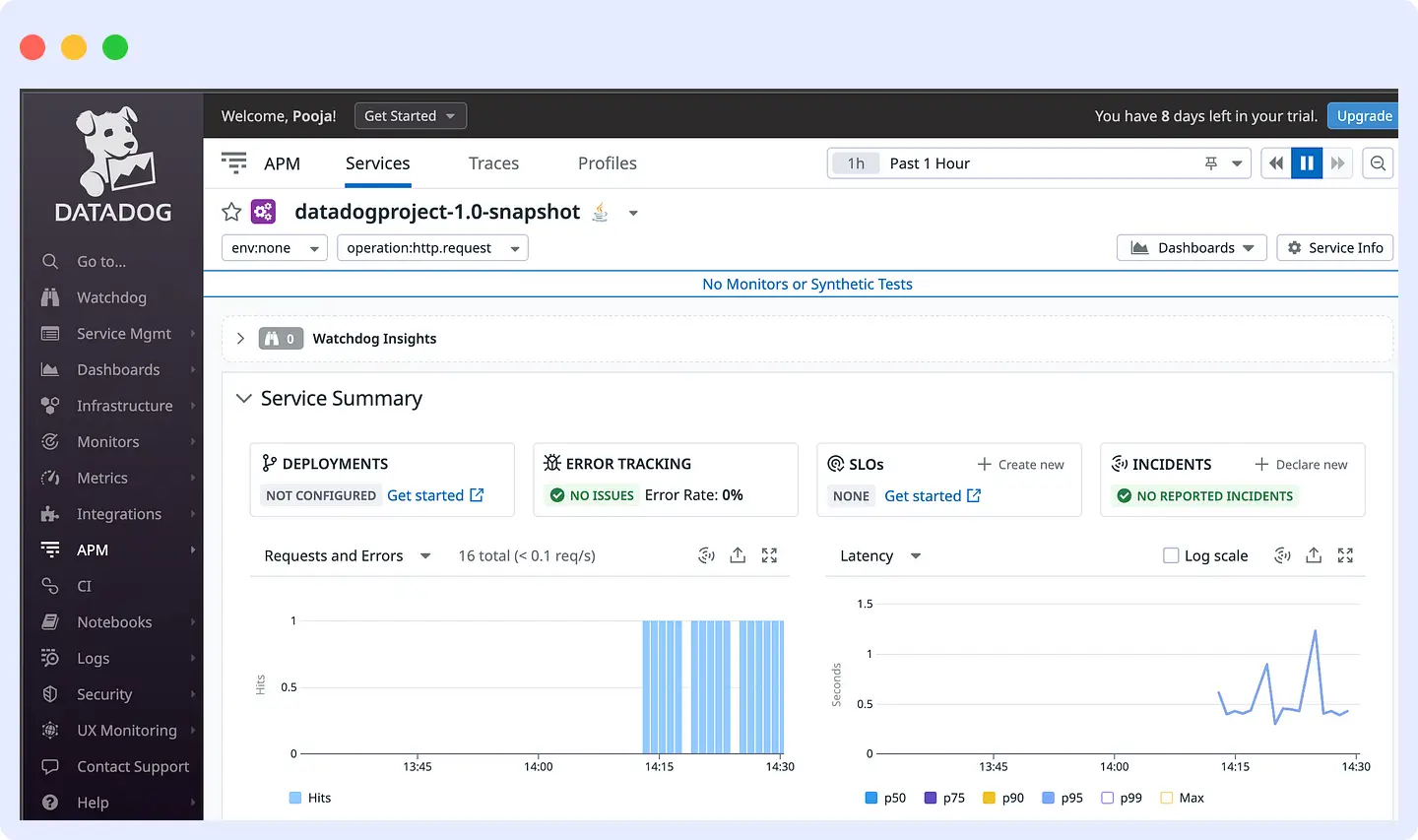Enable Log scale on the Latency chart
1418x840 pixels.
click(x=1171, y=555)
